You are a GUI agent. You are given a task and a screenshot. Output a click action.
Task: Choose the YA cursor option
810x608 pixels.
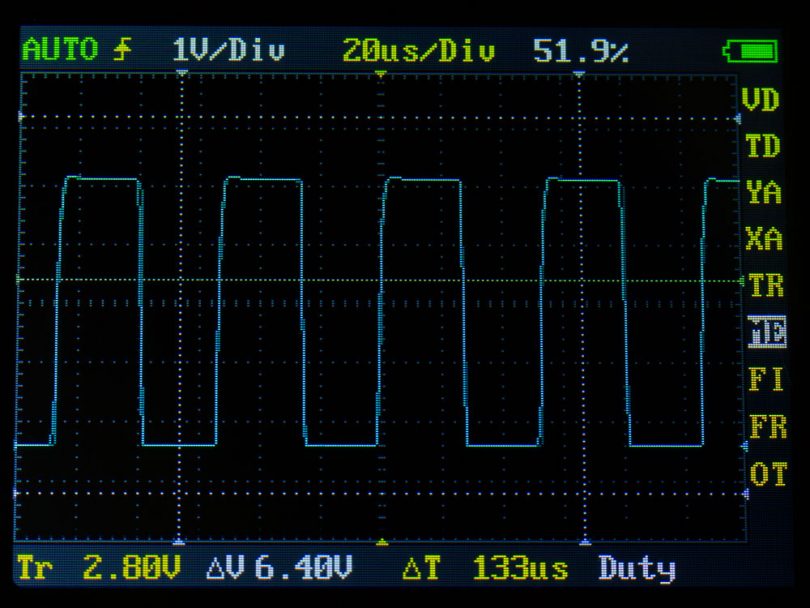pyautogui.click(x=764, y=192)
